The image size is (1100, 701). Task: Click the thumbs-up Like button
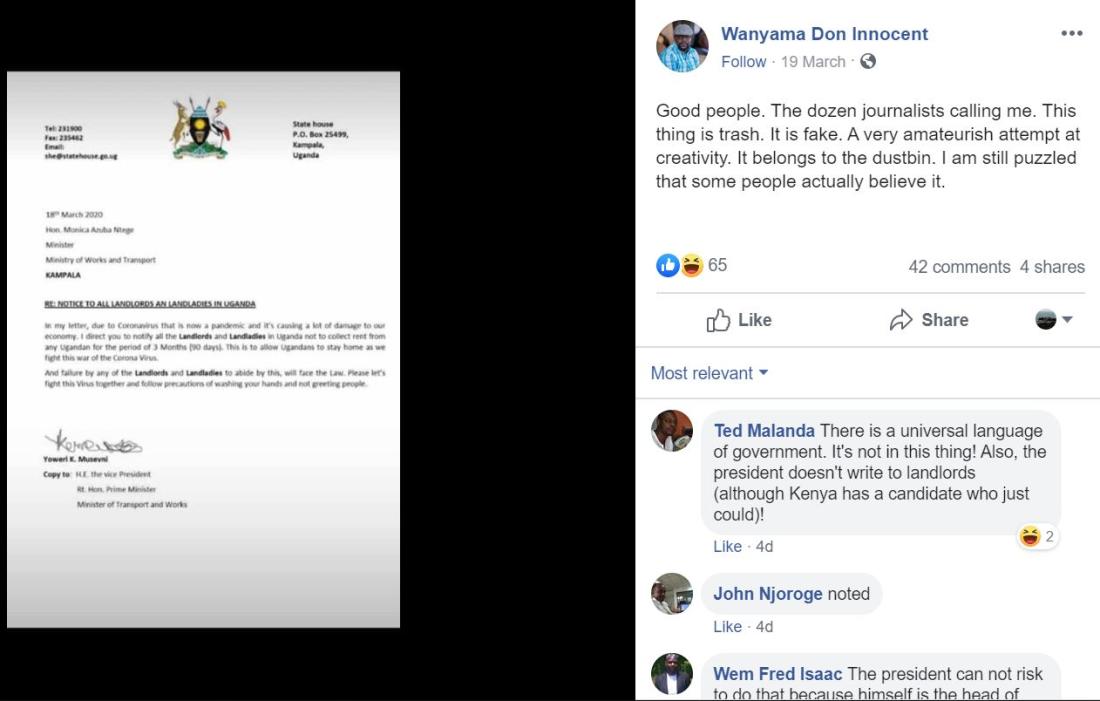pyautogui.click(x=739, y=320)
